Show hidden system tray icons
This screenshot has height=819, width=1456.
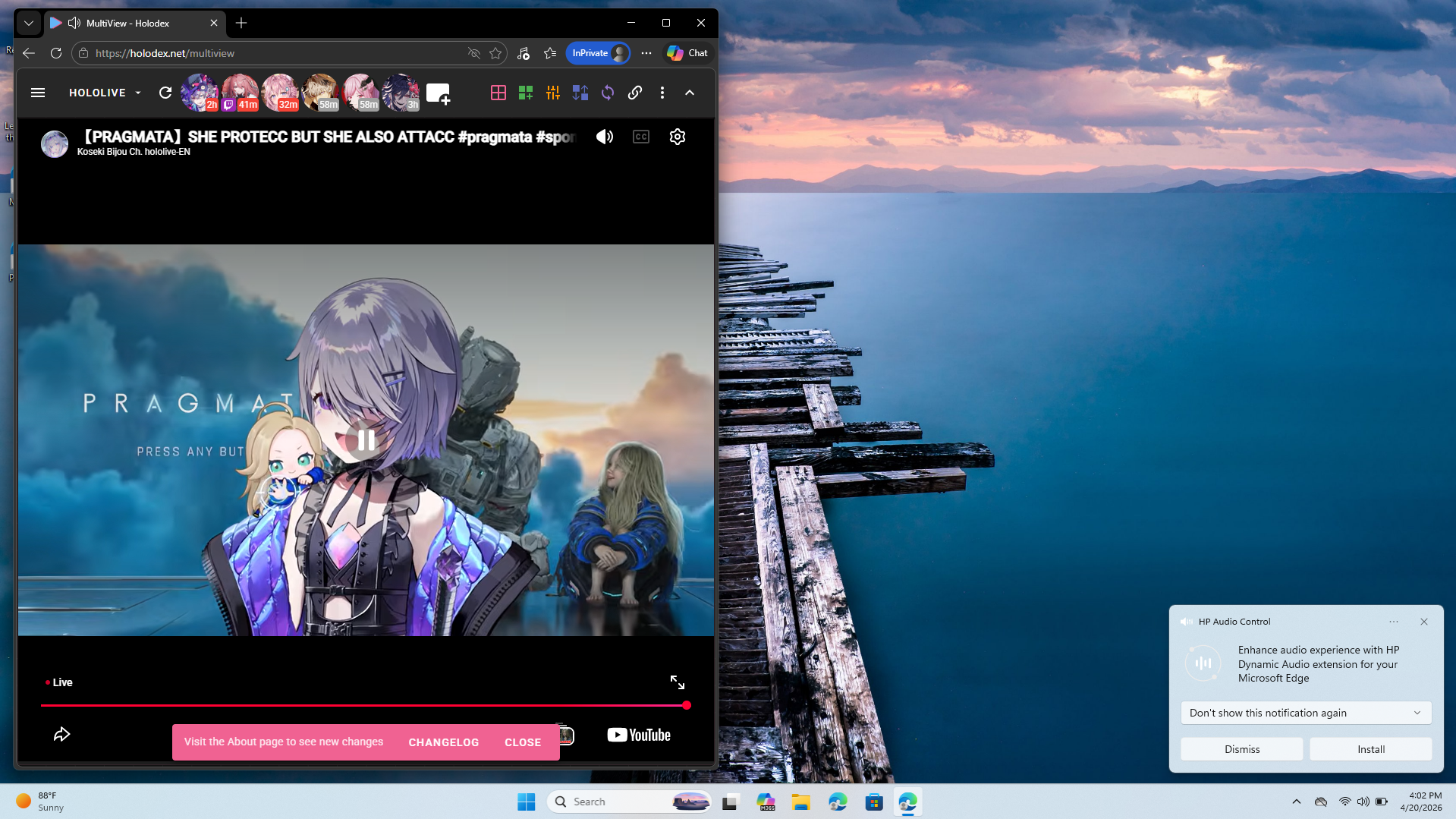tap(1297, 802)
